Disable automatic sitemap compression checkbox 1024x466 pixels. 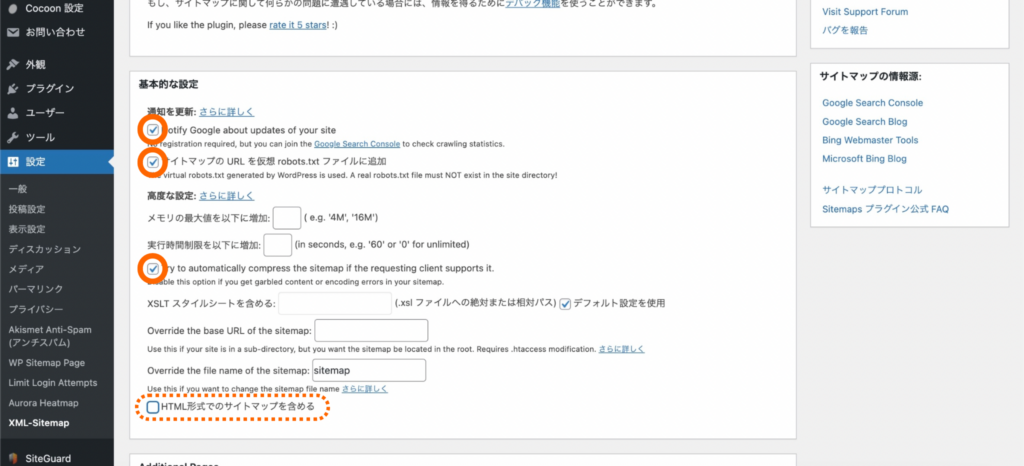click(x=152, y=269)
